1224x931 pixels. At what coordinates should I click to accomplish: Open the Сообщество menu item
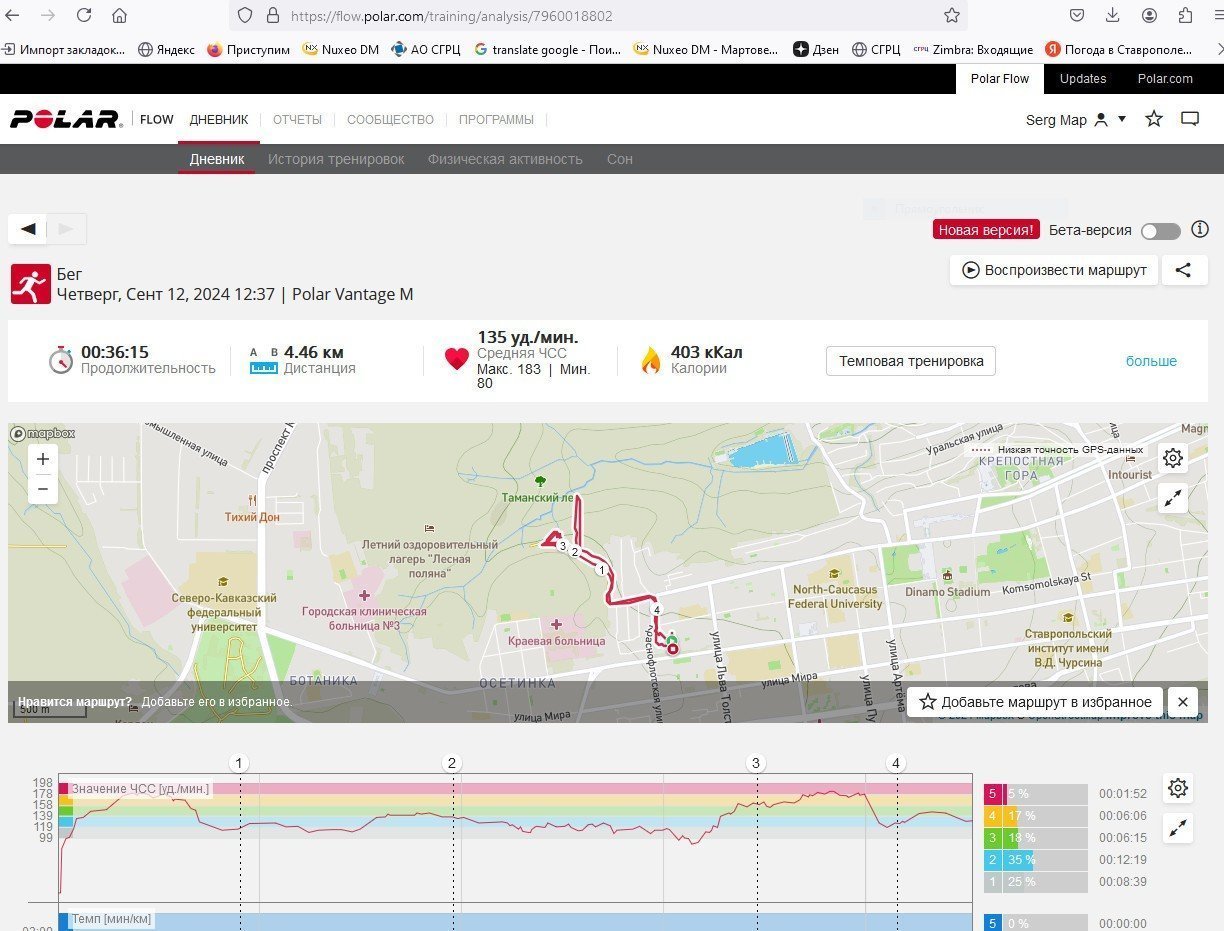tap(390, 119)
